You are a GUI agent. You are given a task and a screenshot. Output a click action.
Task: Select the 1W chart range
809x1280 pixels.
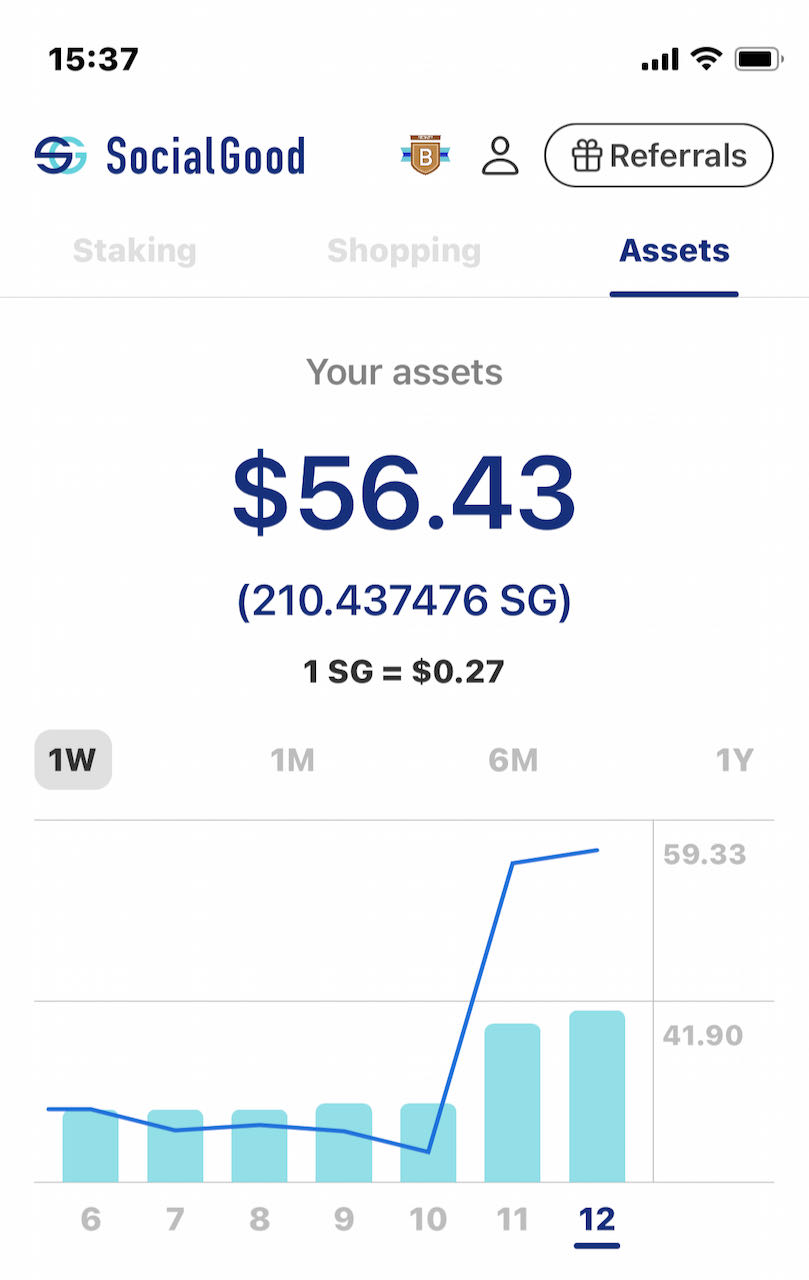[73, 761]
